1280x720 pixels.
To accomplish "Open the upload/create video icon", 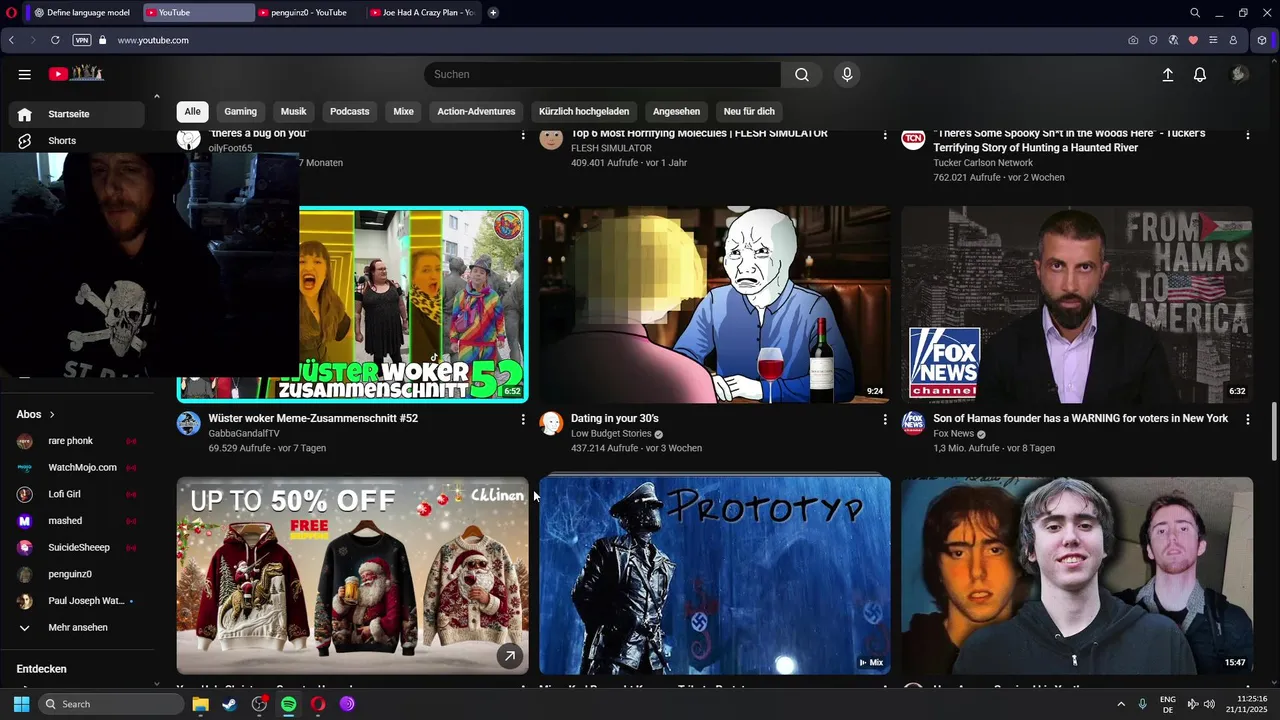I will [1167, 74].
